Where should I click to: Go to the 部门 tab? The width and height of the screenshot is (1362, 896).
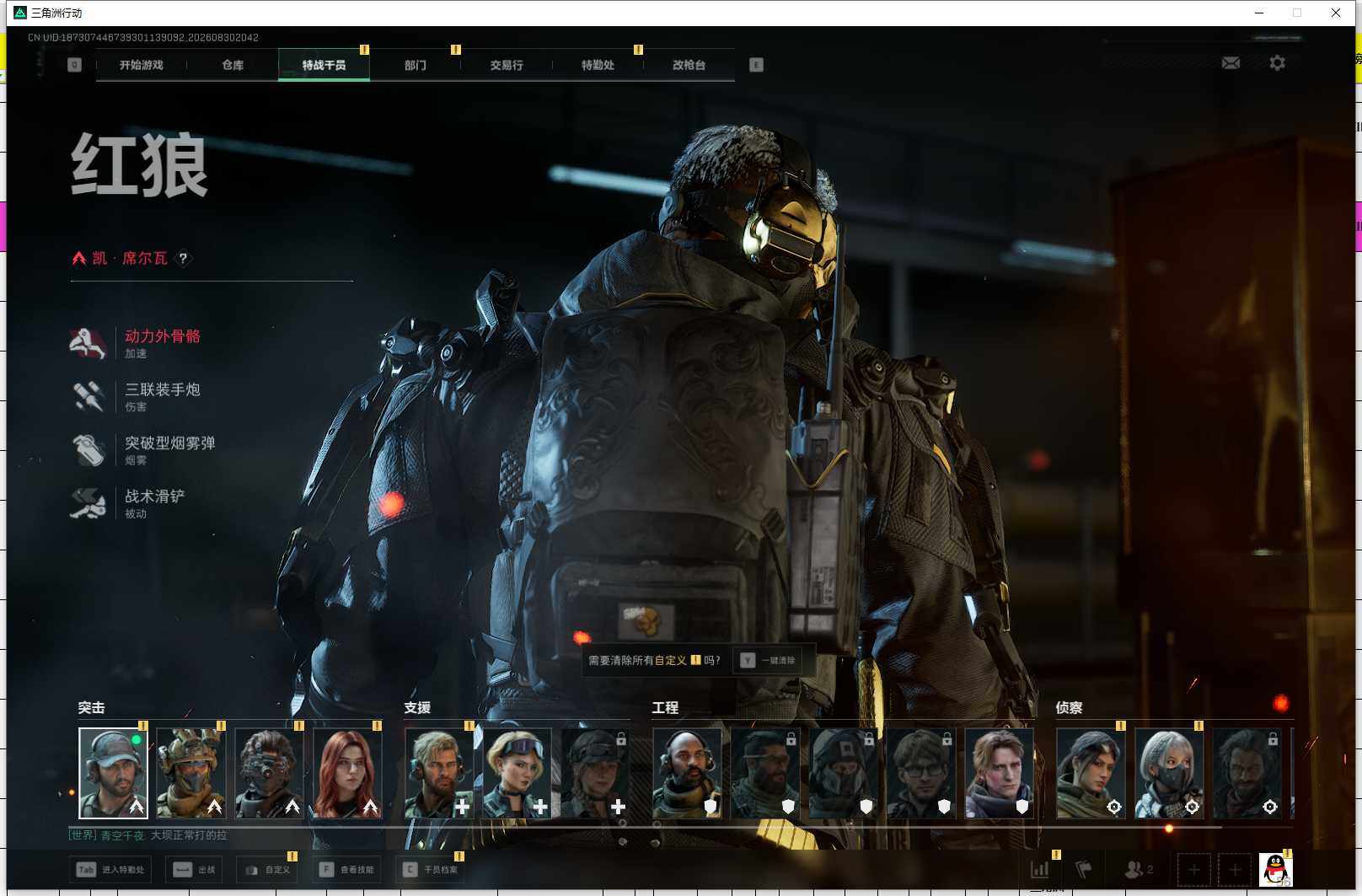[x=416, y=65]
